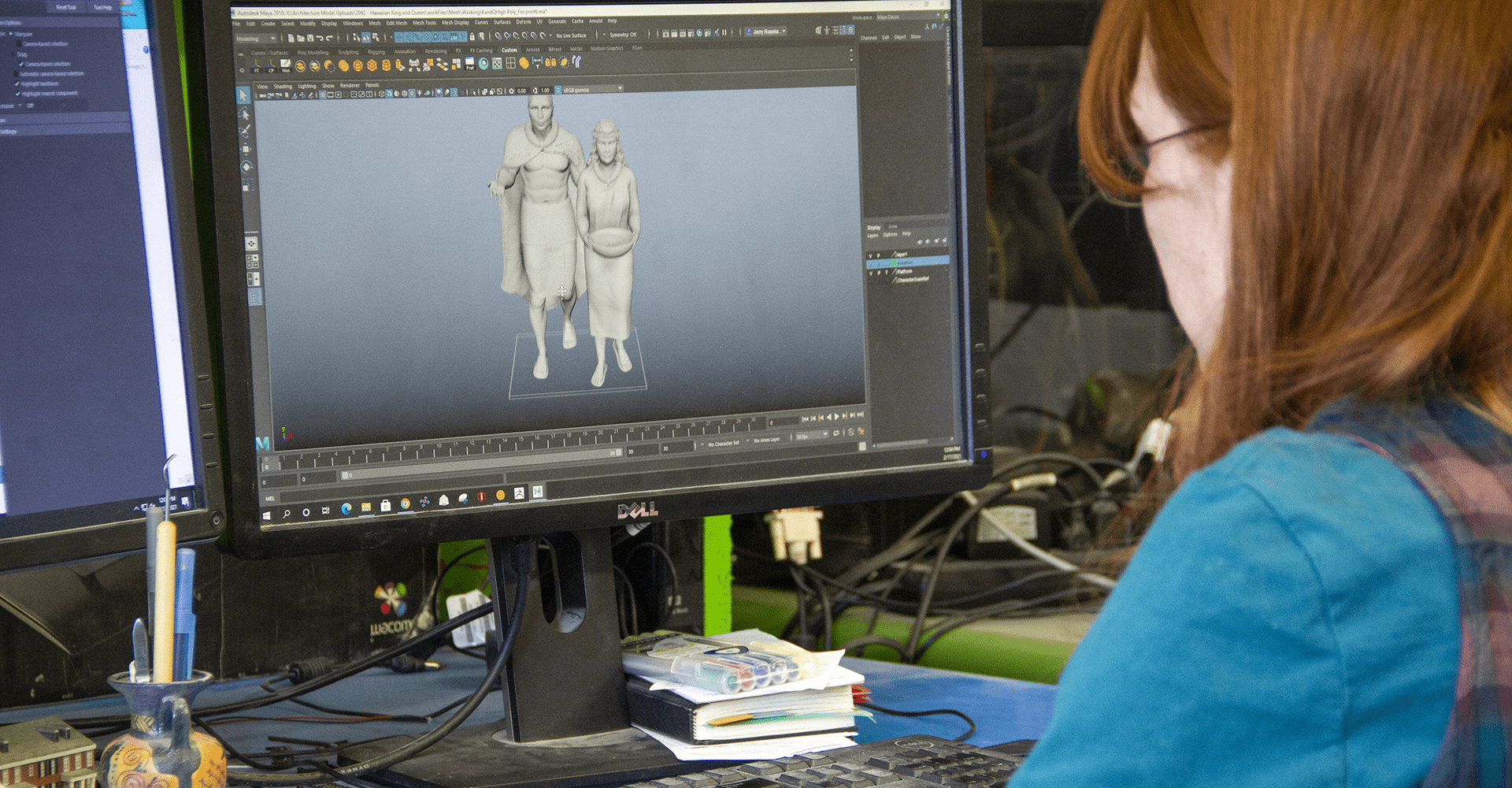
Task: Toggle visibility V of Platform layer
Action: click(870, 273)
